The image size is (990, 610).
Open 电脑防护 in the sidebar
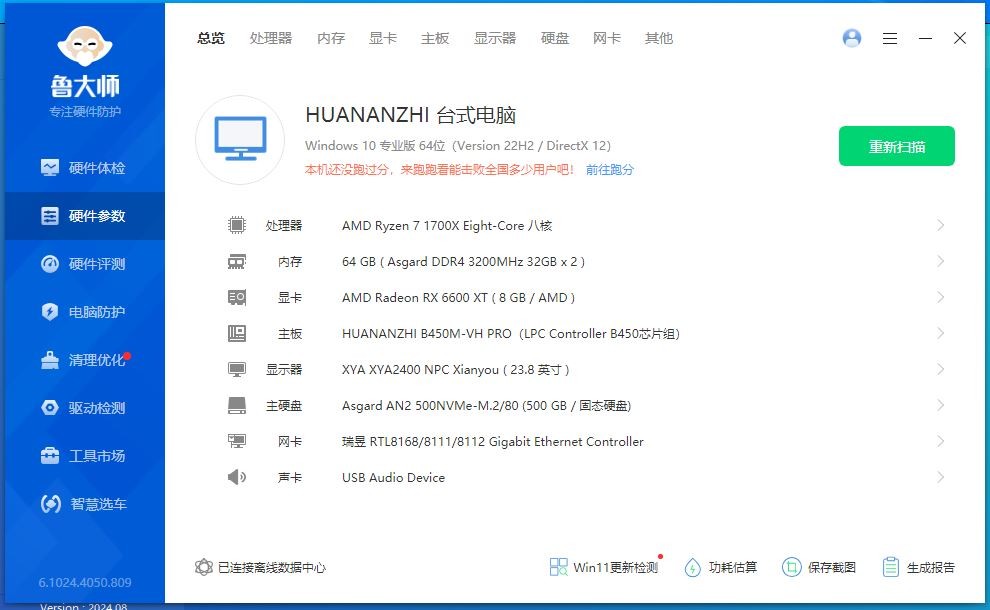pyautogui.click(x=84, y=312)
